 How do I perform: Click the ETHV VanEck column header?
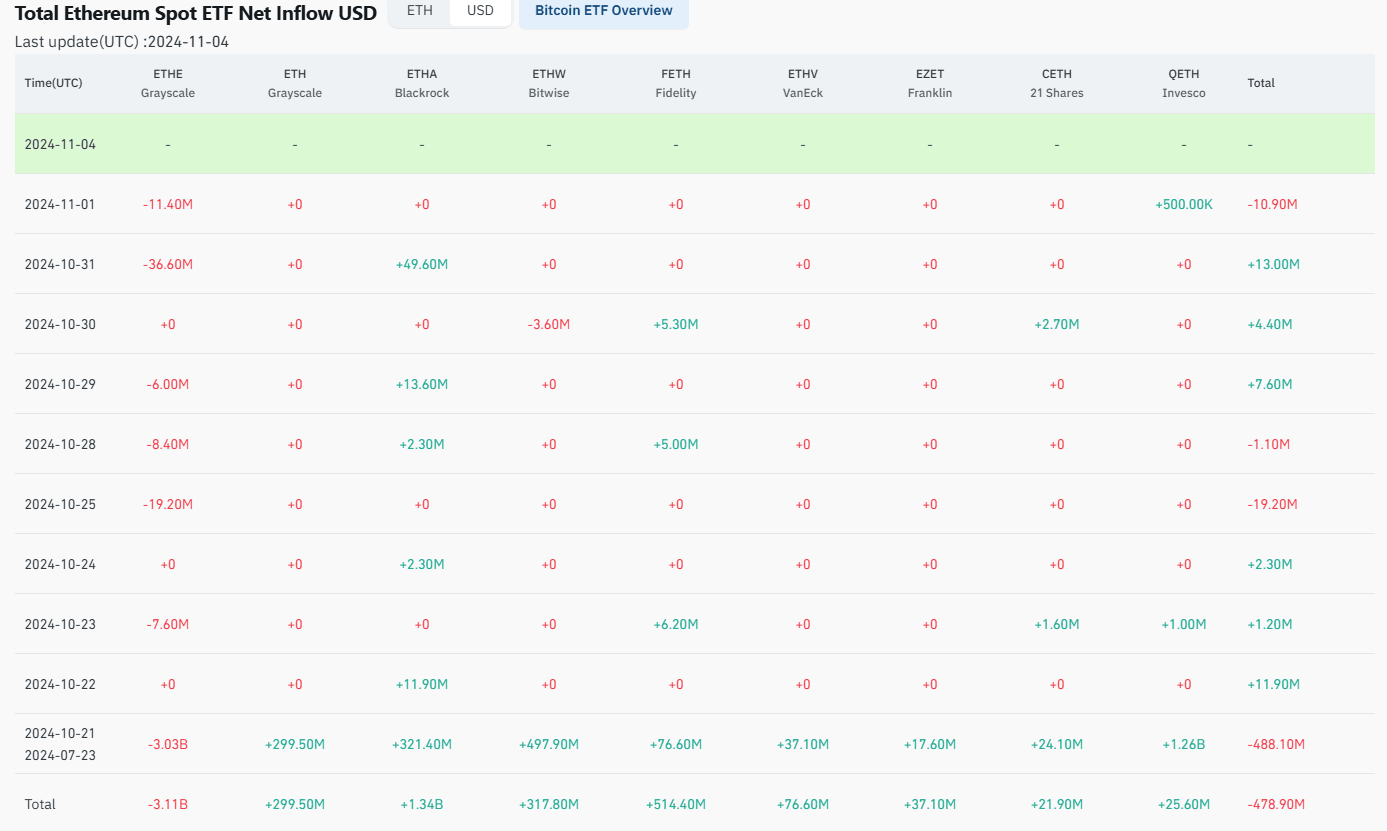(x=802, y=83)
